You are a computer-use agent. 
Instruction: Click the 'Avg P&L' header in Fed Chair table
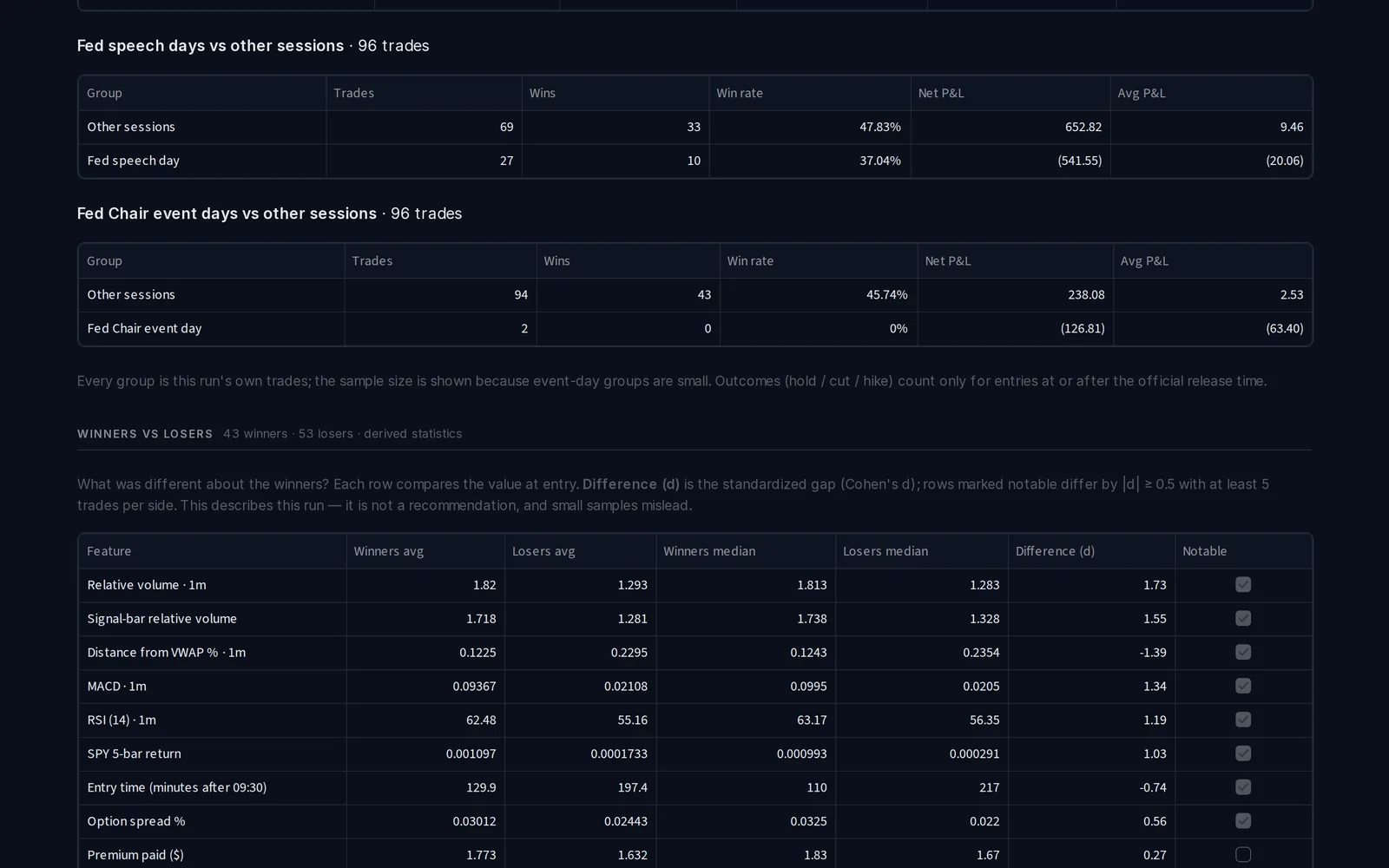[1144, 260]
